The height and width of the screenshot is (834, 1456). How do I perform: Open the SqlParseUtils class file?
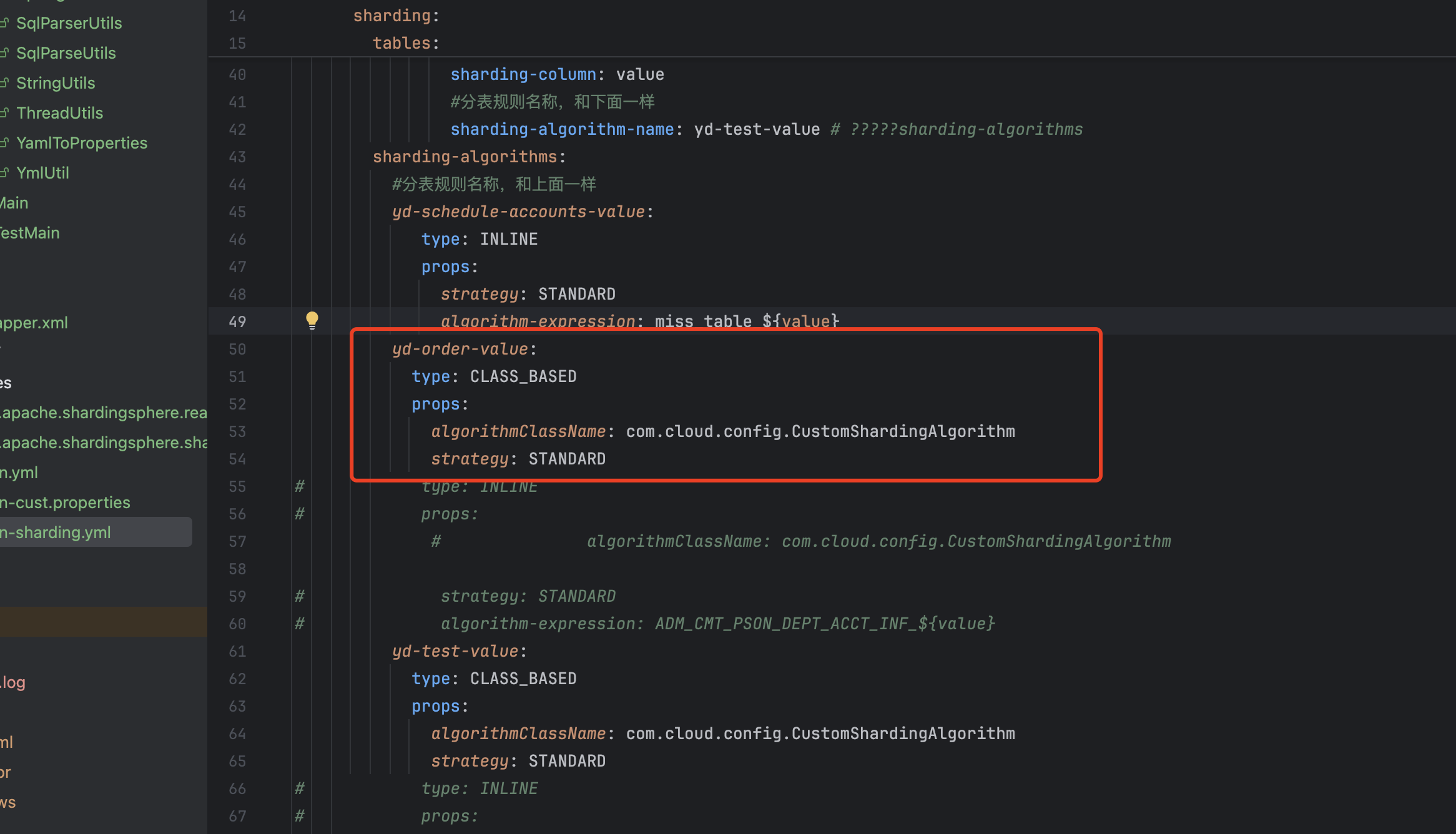(66, 53)
